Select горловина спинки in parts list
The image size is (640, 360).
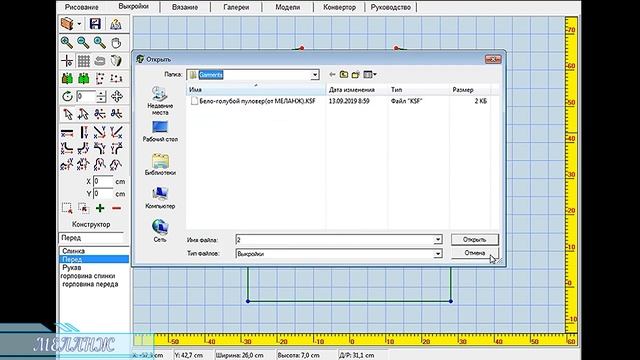coord(94,276)
